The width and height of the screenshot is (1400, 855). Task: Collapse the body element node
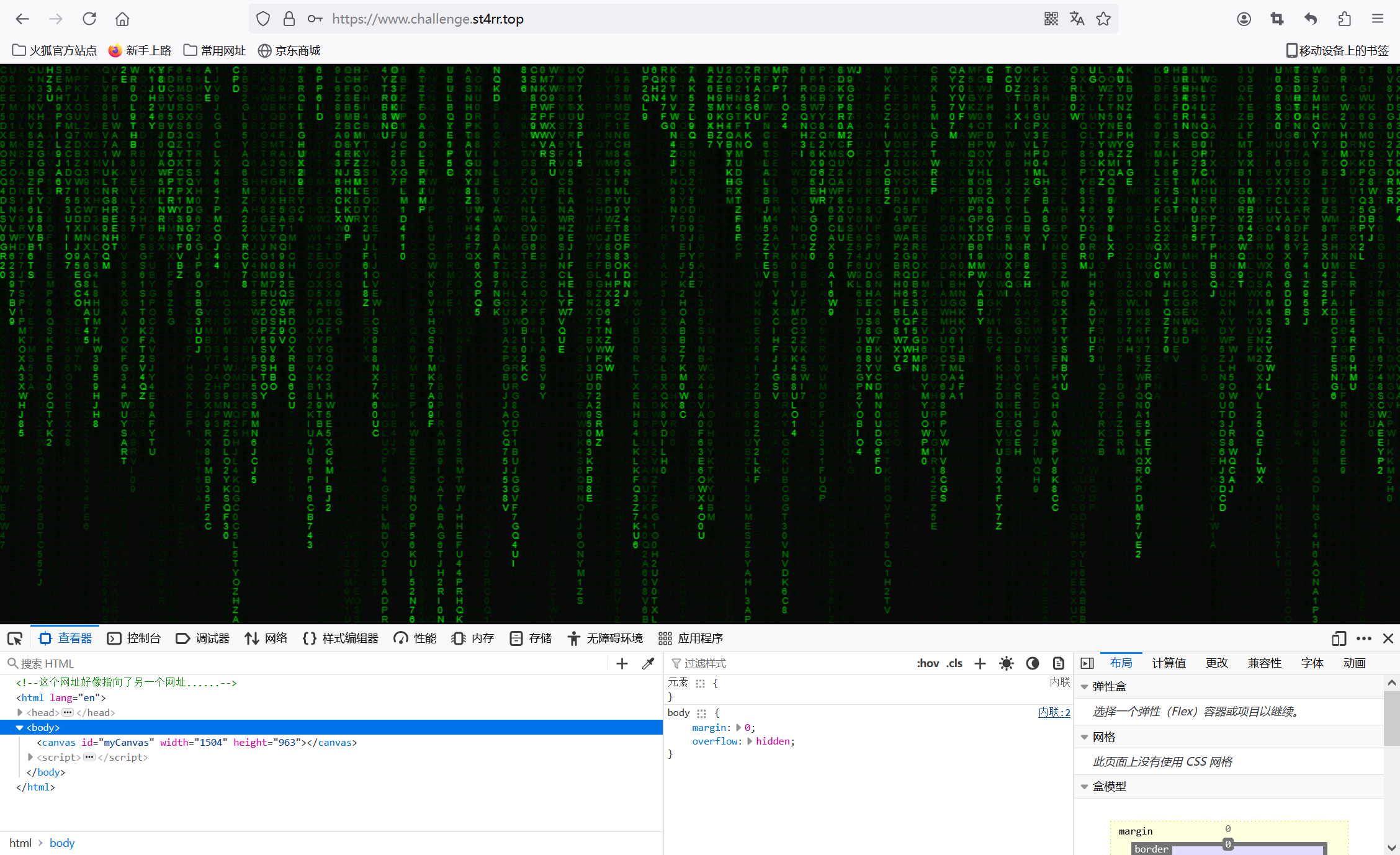pos(20,728)
